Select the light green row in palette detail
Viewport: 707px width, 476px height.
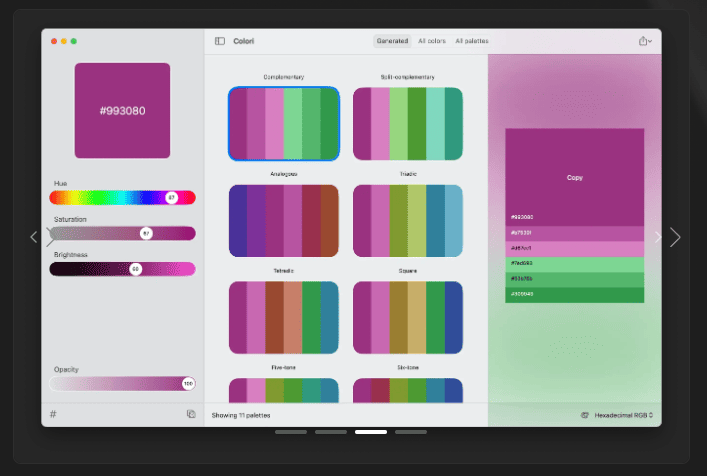[574, 264]
